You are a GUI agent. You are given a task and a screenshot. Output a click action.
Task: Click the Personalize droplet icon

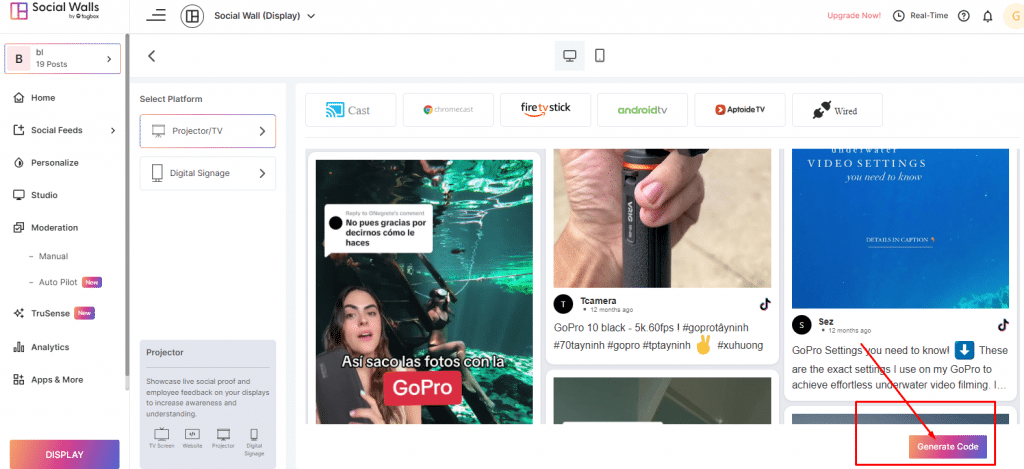pos(19,163)
